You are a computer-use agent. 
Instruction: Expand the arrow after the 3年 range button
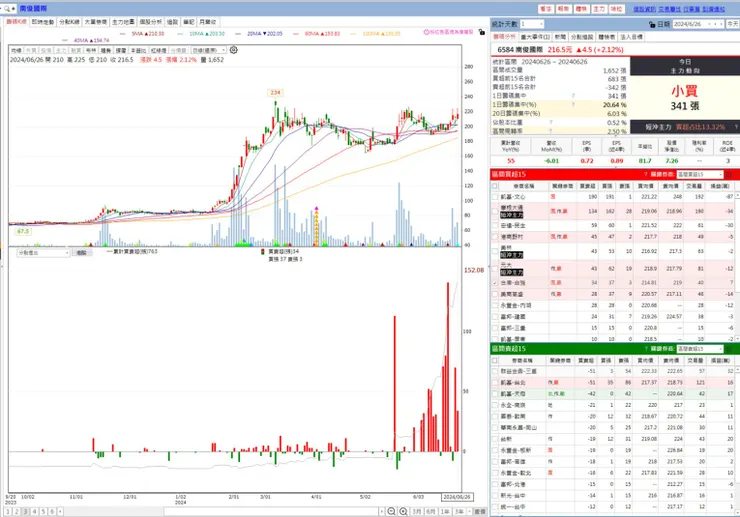click(470, 511)
